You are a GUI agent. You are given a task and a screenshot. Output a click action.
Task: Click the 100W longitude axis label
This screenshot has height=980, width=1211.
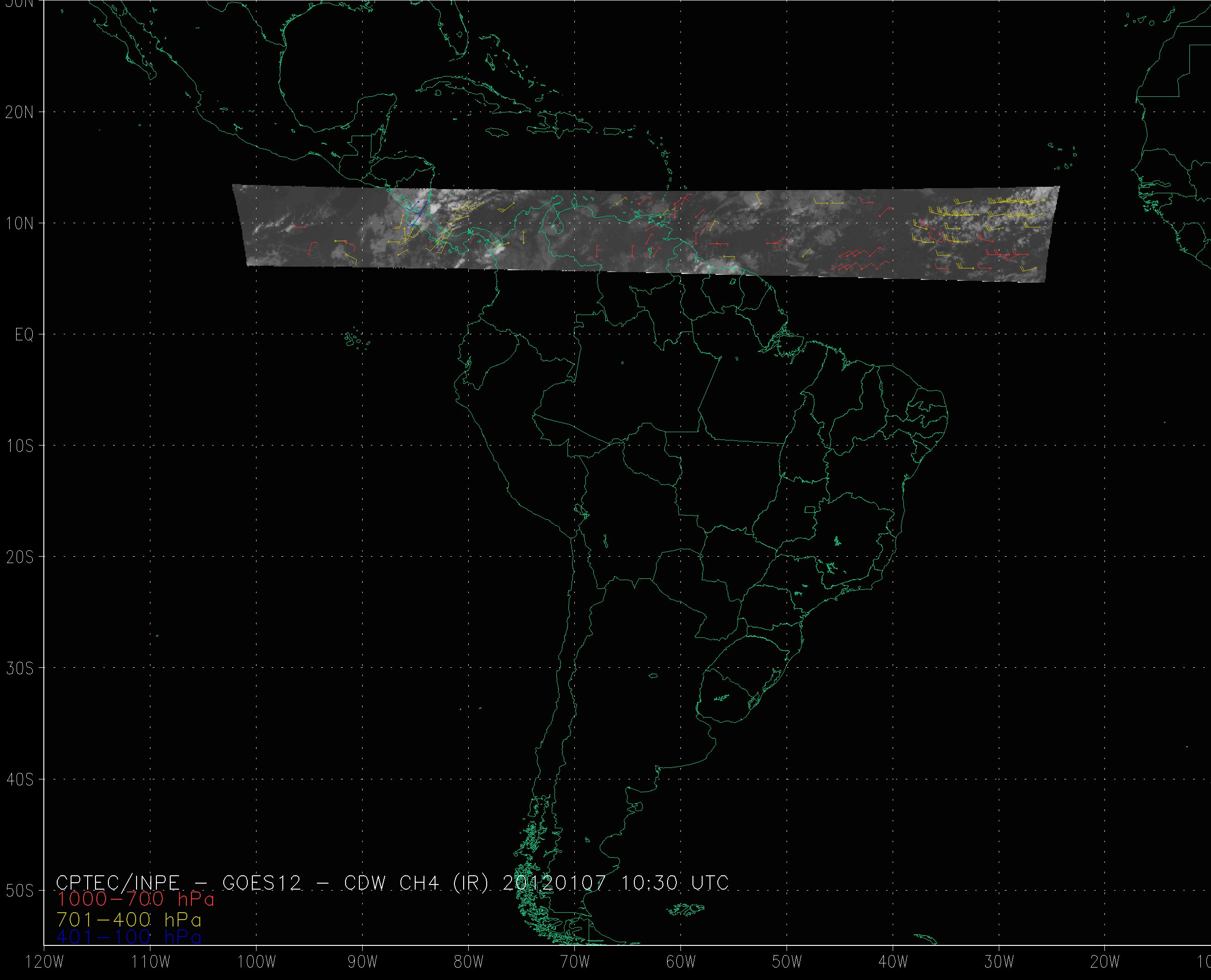(257, 962)
